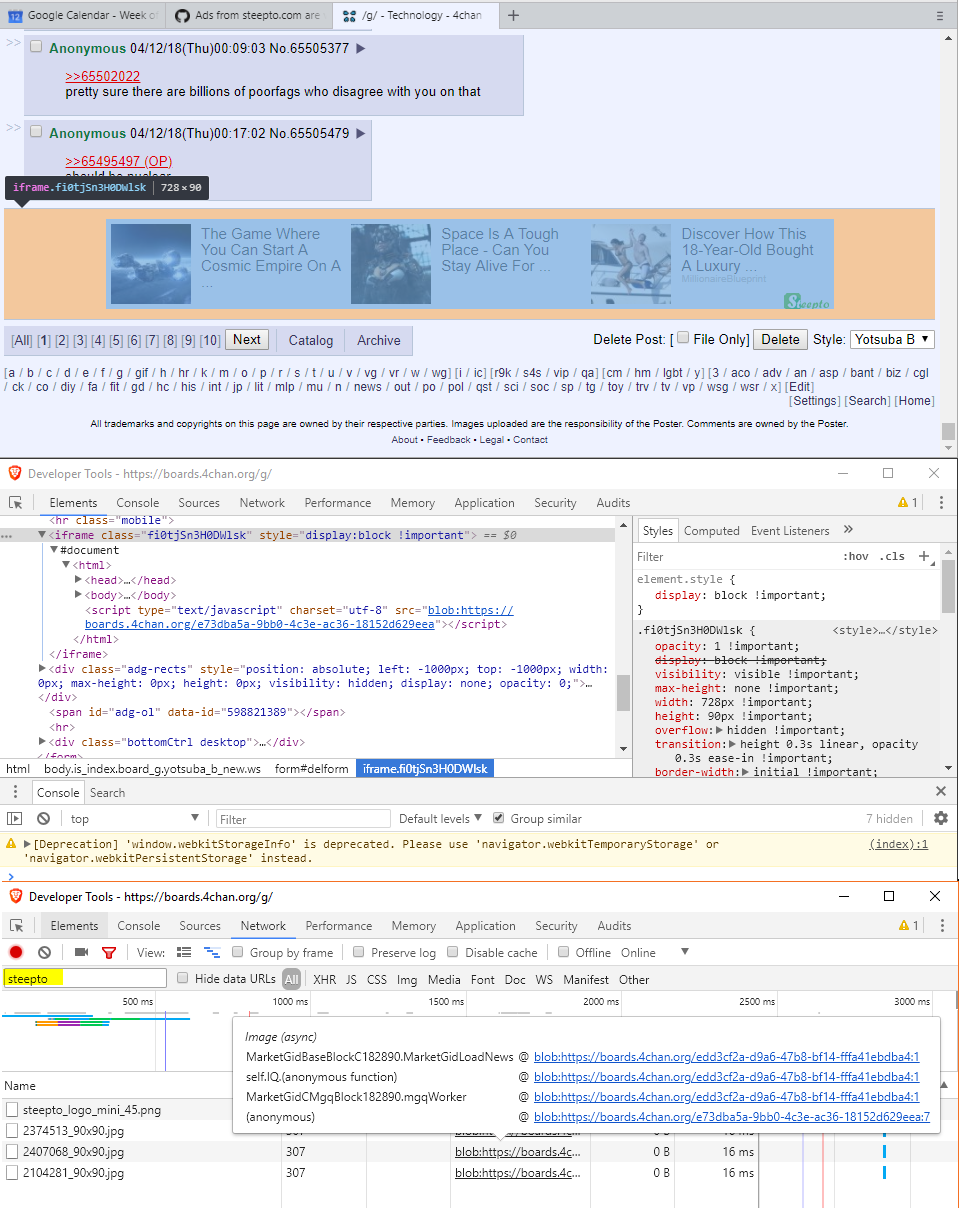Click the Next page button
Image resolution: width=959 pixels, height=1208 pixels.
click(247, 340)
